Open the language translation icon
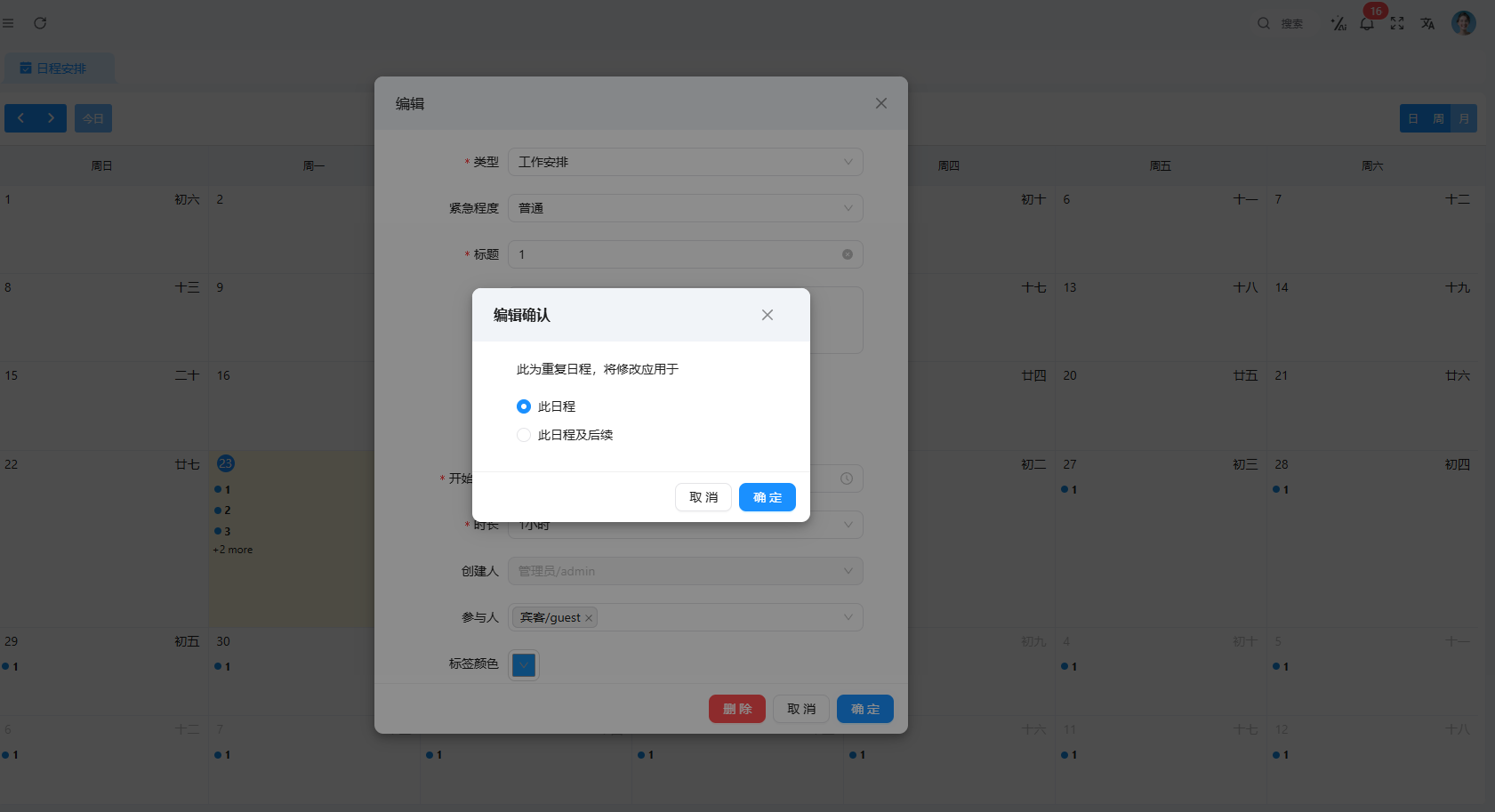1495x812 pixels. (1427, 23)
